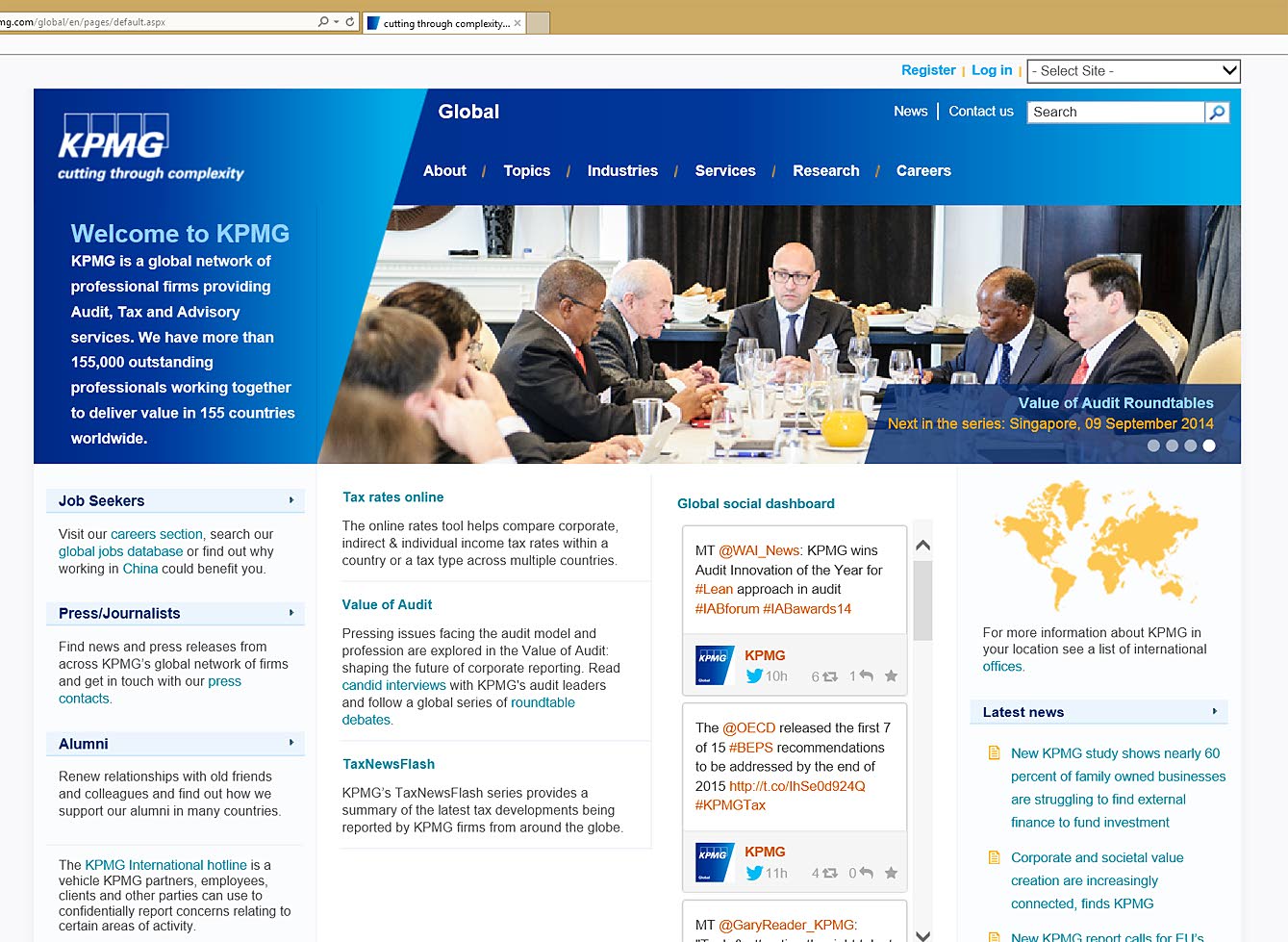Open the Tax rates online heading
The height and width of the screenshot is (942, 1288).
tap(392, 497)
